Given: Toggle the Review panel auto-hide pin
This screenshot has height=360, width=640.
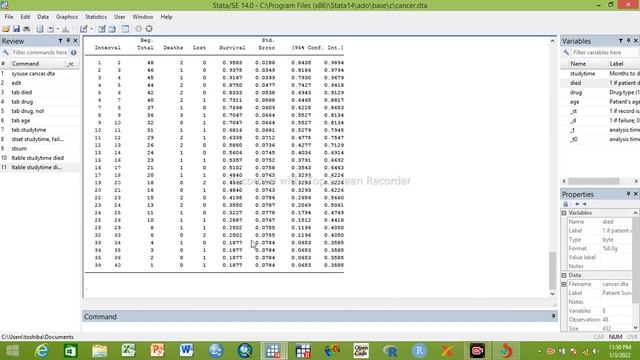Looking at the screenshot, I should [x=68, y=41].
